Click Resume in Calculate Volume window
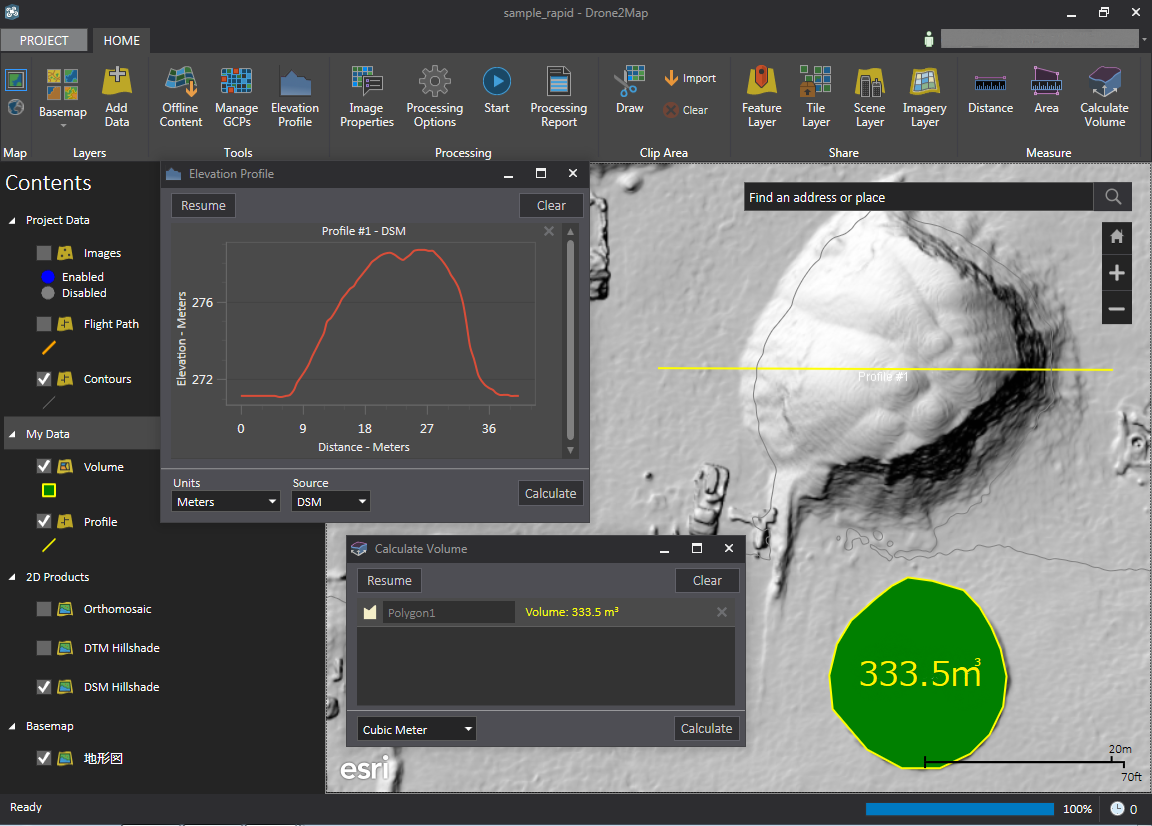Image resolution: width=1152 pixels, height=826 pixels. pos(389,581)
